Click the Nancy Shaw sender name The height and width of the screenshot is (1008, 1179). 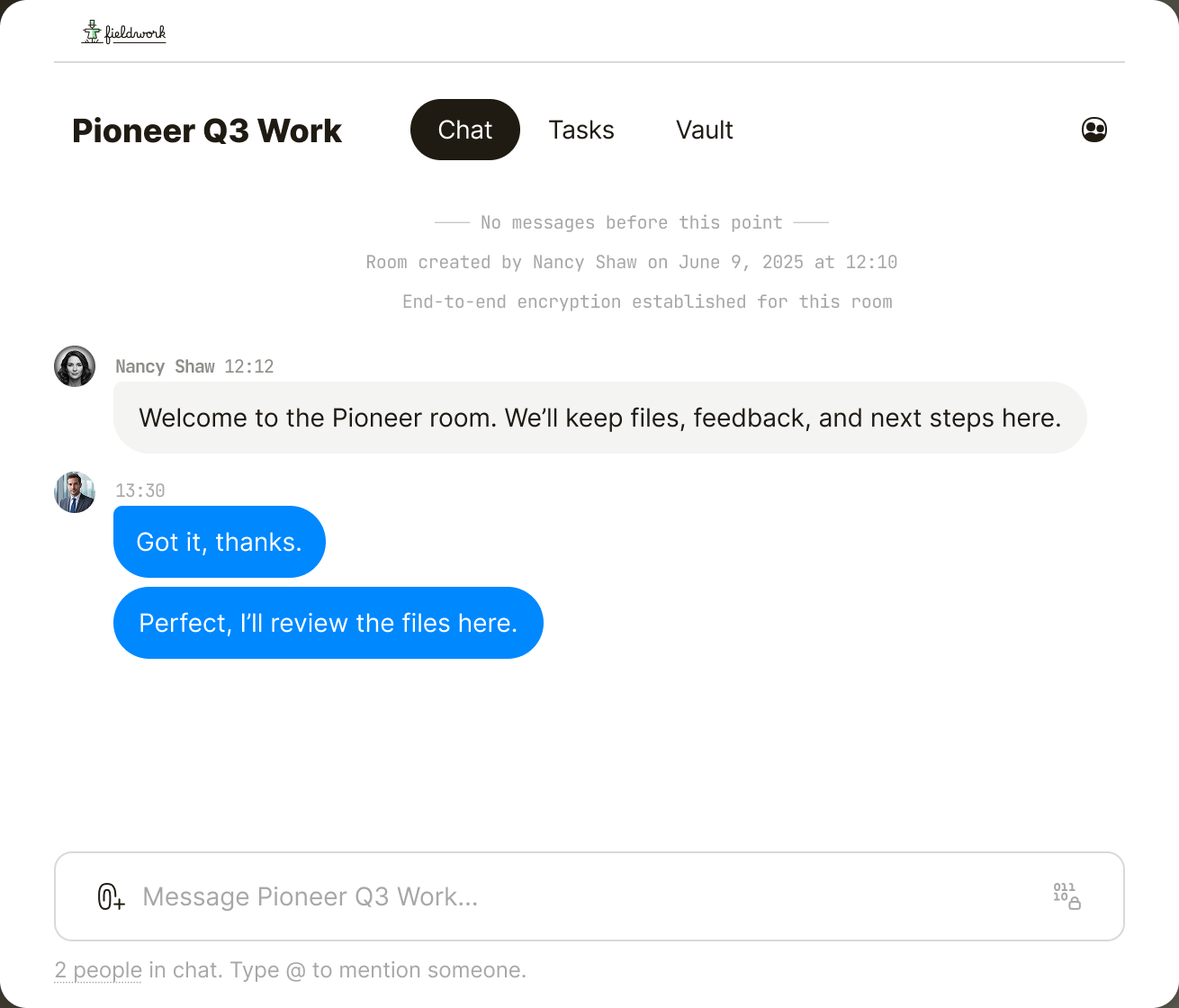[x=165, y=366]
